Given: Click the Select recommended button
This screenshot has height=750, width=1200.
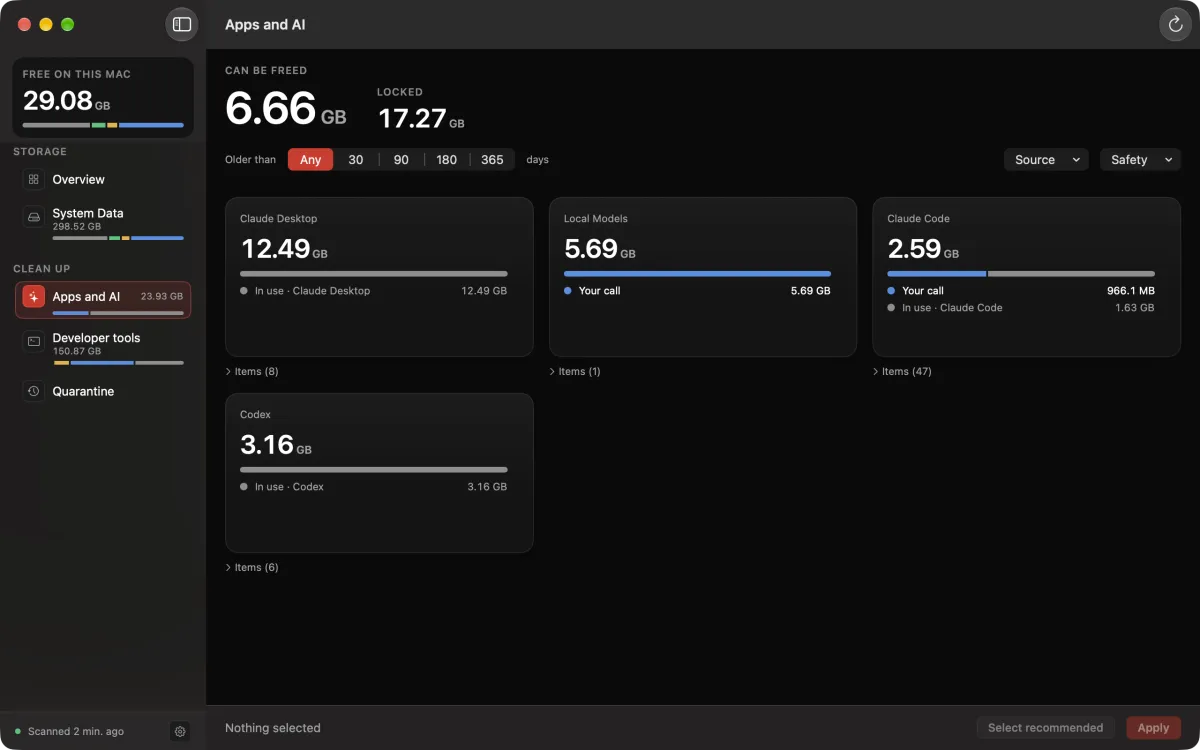Looking at the screenshot, I should click(1045, 728).
